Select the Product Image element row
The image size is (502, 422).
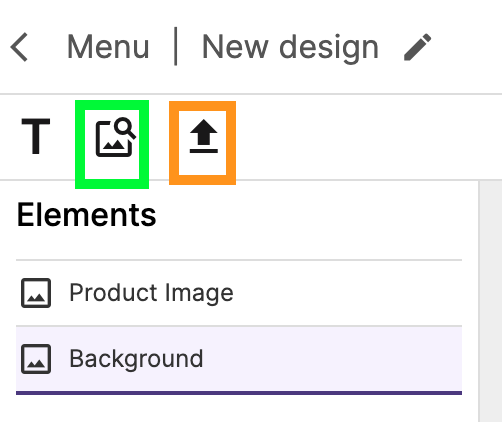click(239, 293)
